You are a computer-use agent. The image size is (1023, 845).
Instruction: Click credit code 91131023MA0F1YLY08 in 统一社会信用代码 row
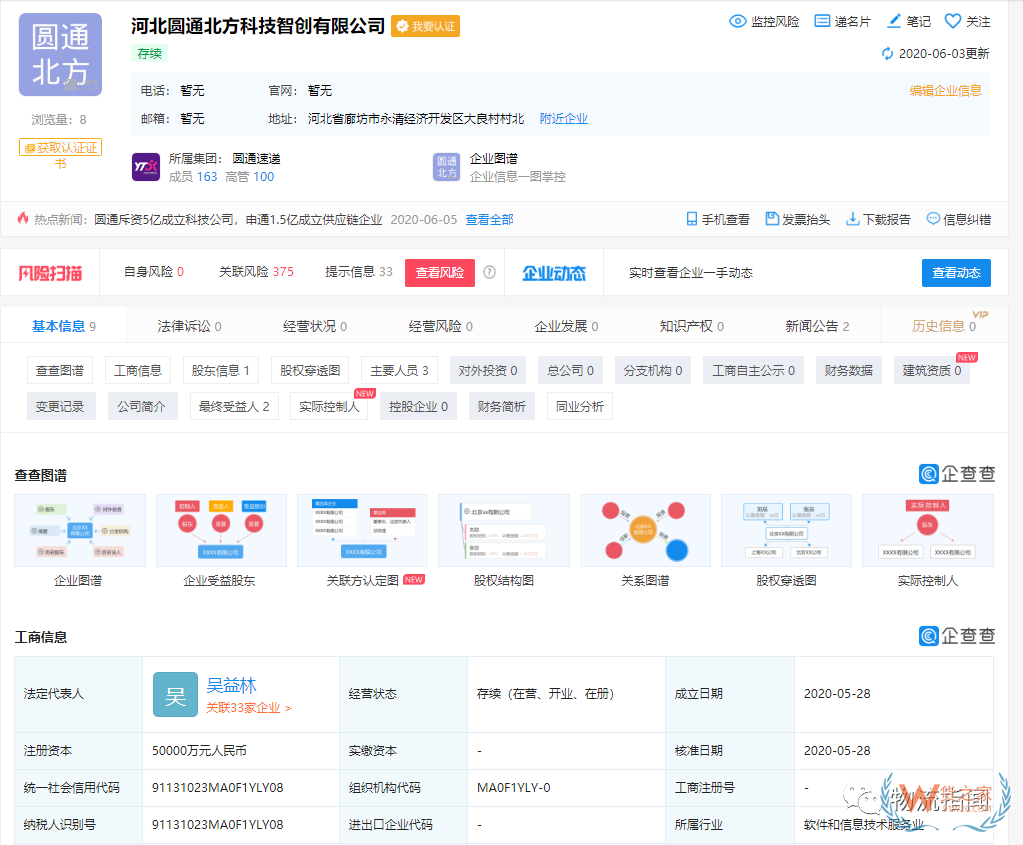(x=217, y=788)
